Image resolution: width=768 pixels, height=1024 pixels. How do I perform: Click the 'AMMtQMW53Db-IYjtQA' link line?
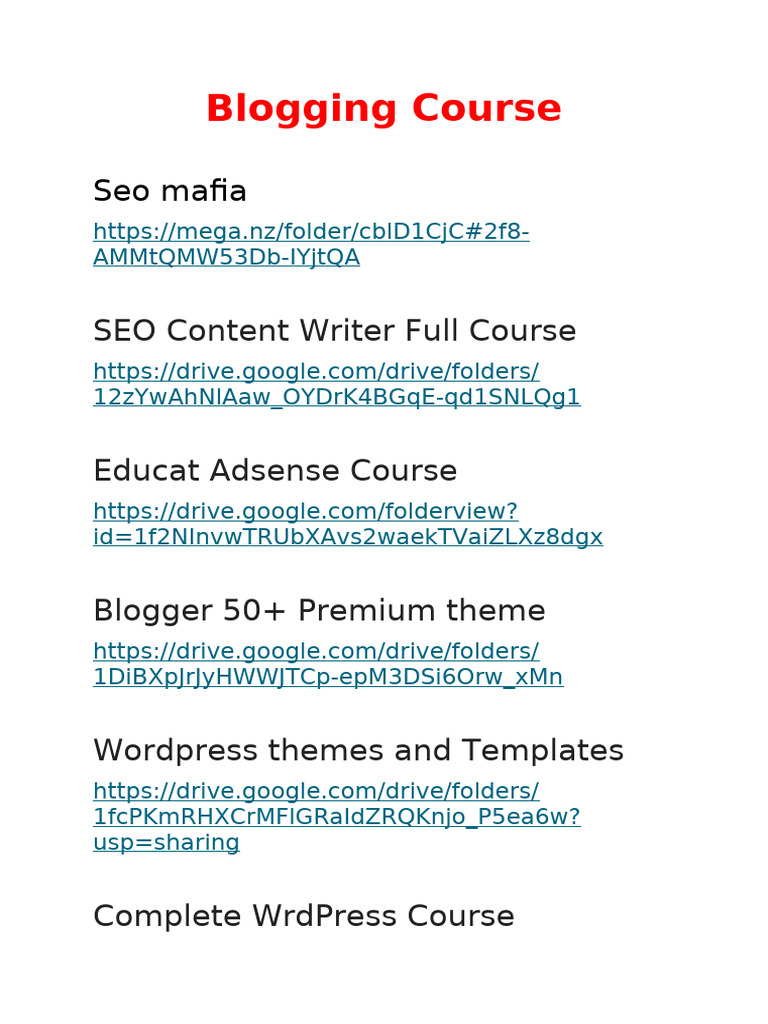(226, 258)
